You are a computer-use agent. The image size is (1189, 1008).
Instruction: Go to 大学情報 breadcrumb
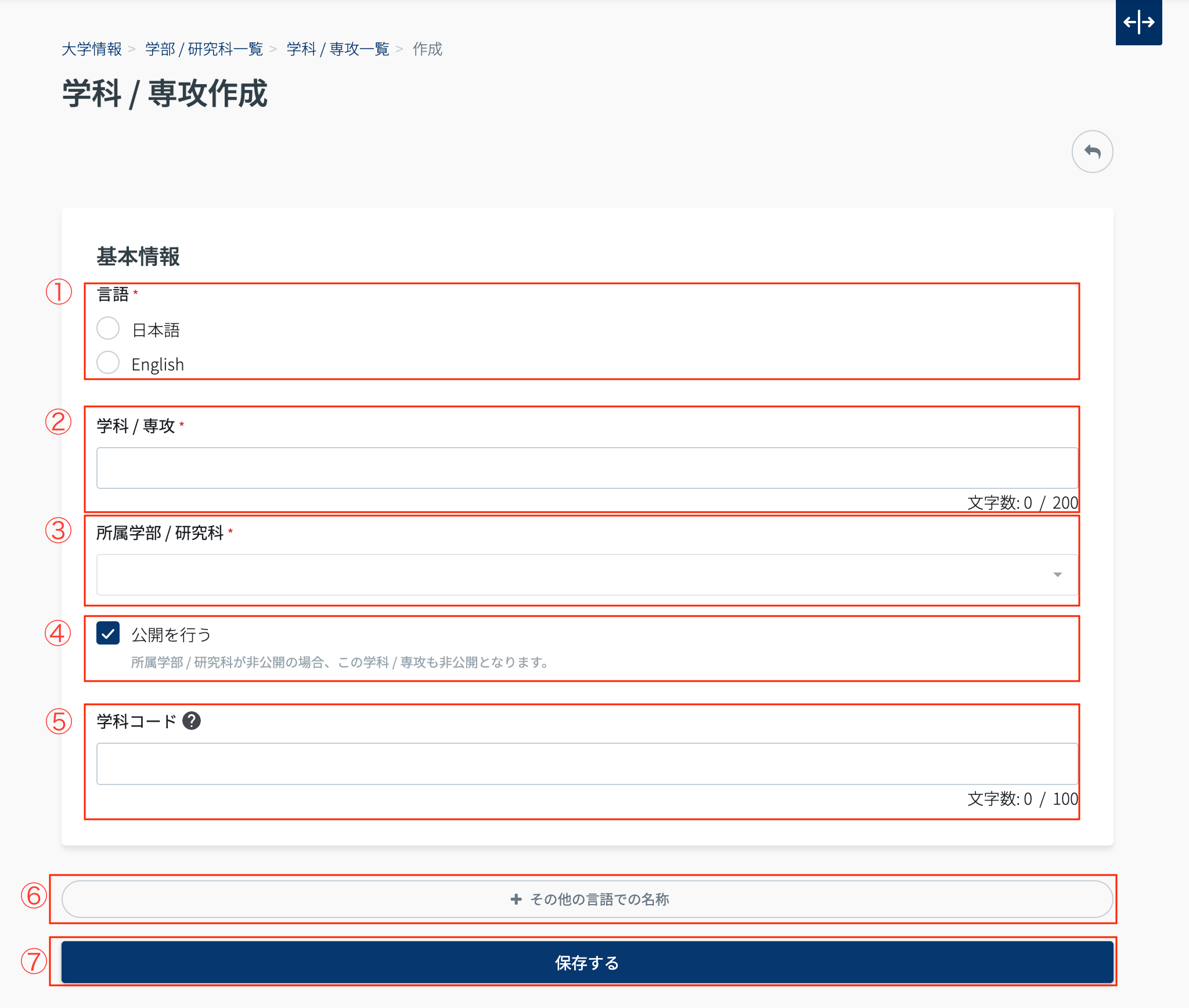coord(92,49)
